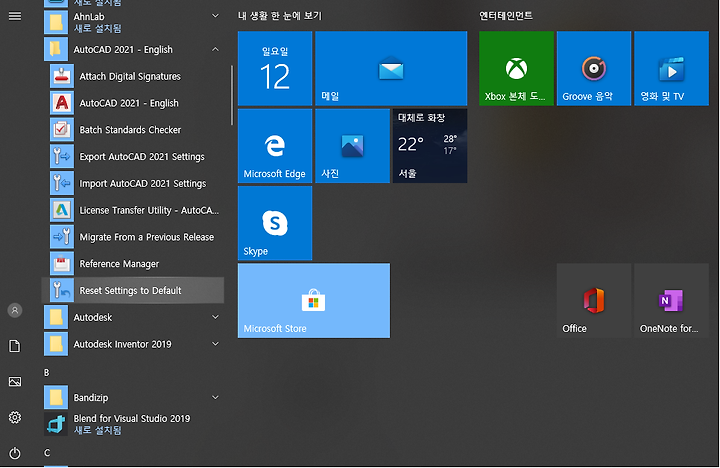The width and height of the screenshot is (720, 468).
Task: Open the Office tile
Action: point(594,300)
